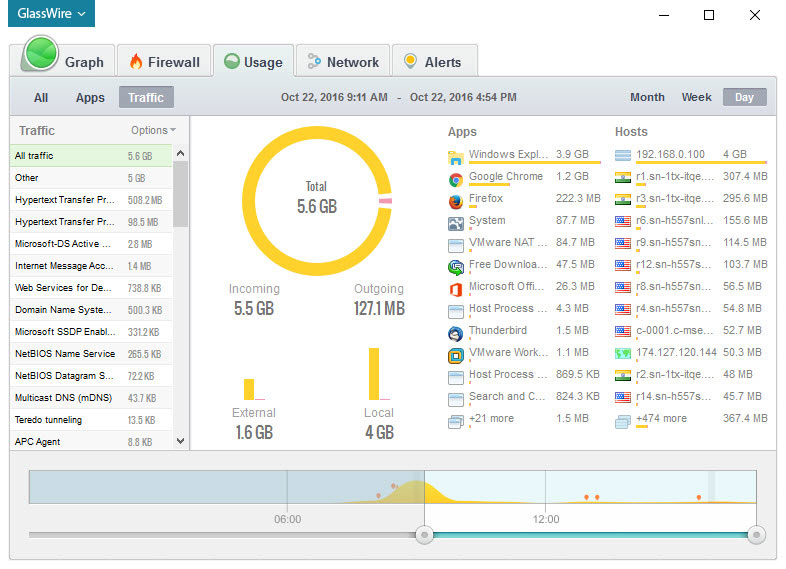Select the Thunderbird app icon
The image size is (786, 569).
click(456, 332)
